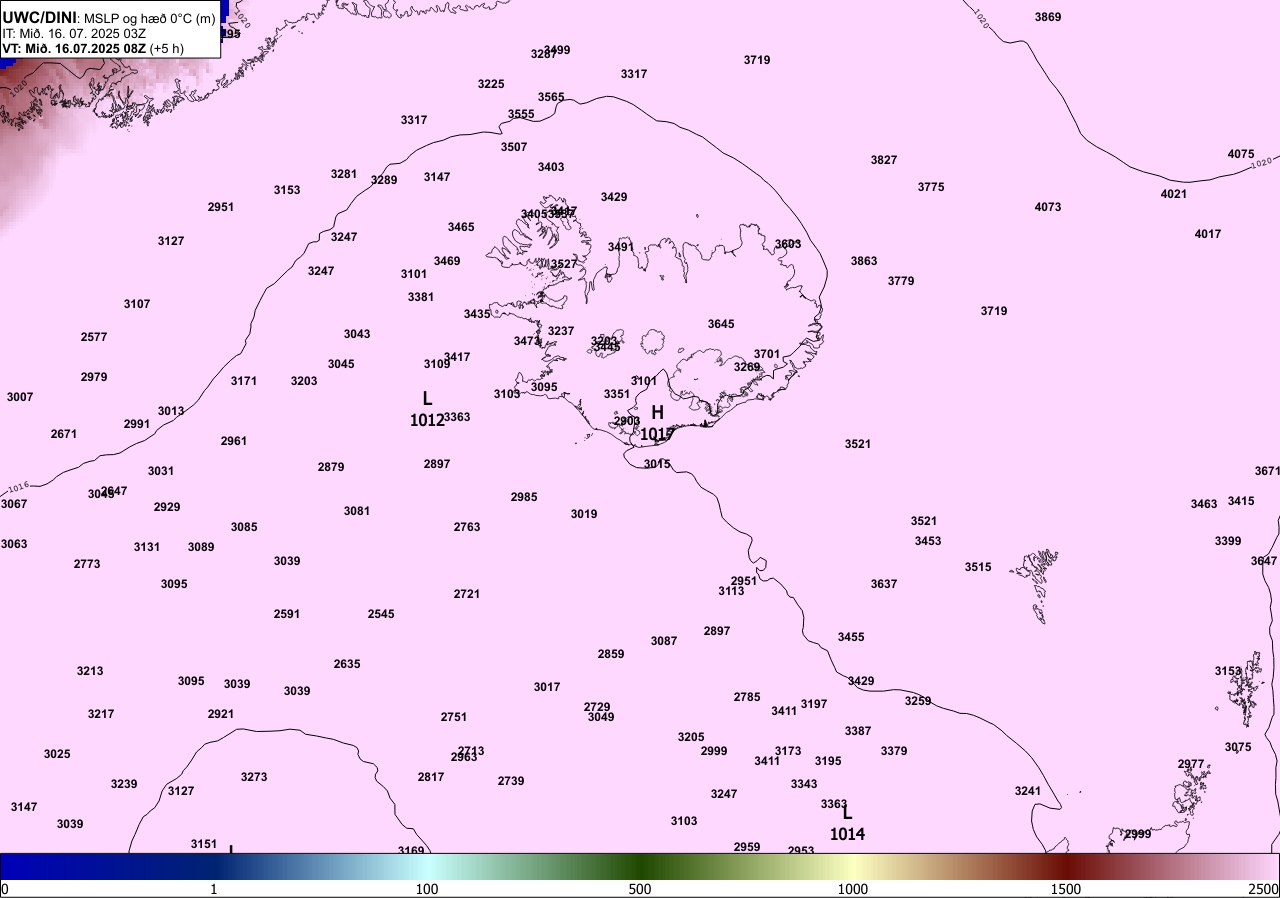Click the value 2979 on the map
Screen dimensions: 1280x898
94,377
